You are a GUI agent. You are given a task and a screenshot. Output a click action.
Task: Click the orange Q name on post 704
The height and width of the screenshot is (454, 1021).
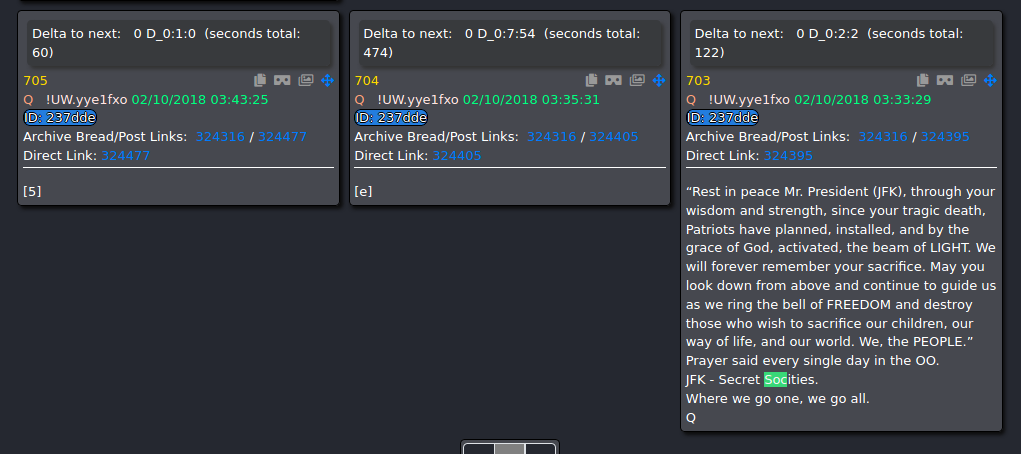[x=359, y=100]
